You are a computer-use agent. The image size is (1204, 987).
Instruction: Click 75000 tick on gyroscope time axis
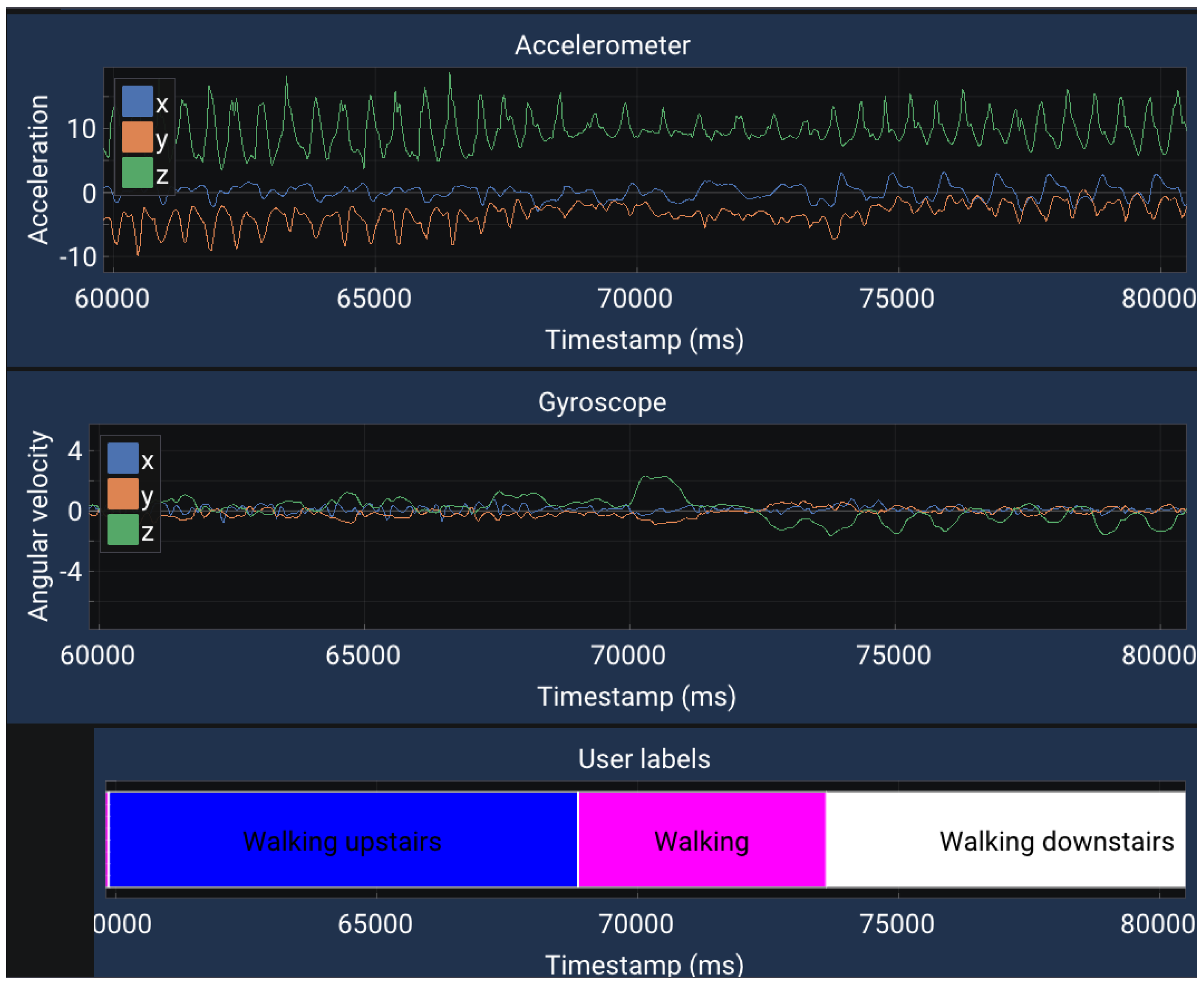click(894, 655)
